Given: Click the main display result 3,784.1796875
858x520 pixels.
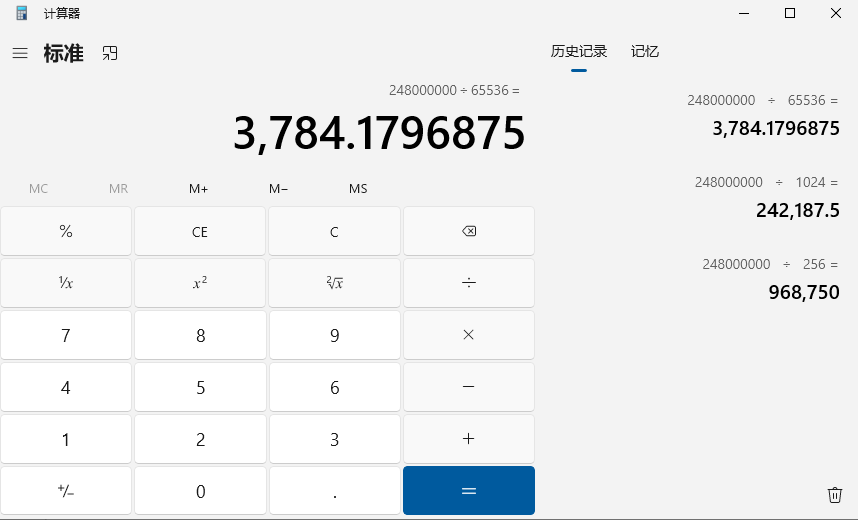Looking at the screenshot, I should [379, 133].
